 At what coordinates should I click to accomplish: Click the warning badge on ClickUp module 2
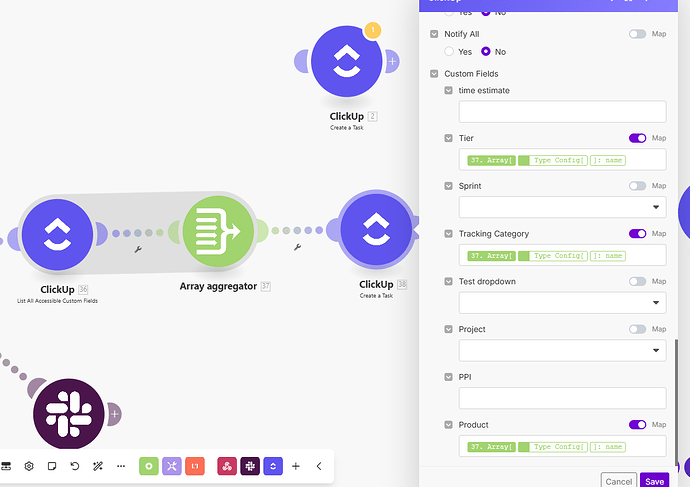point(373,30)
